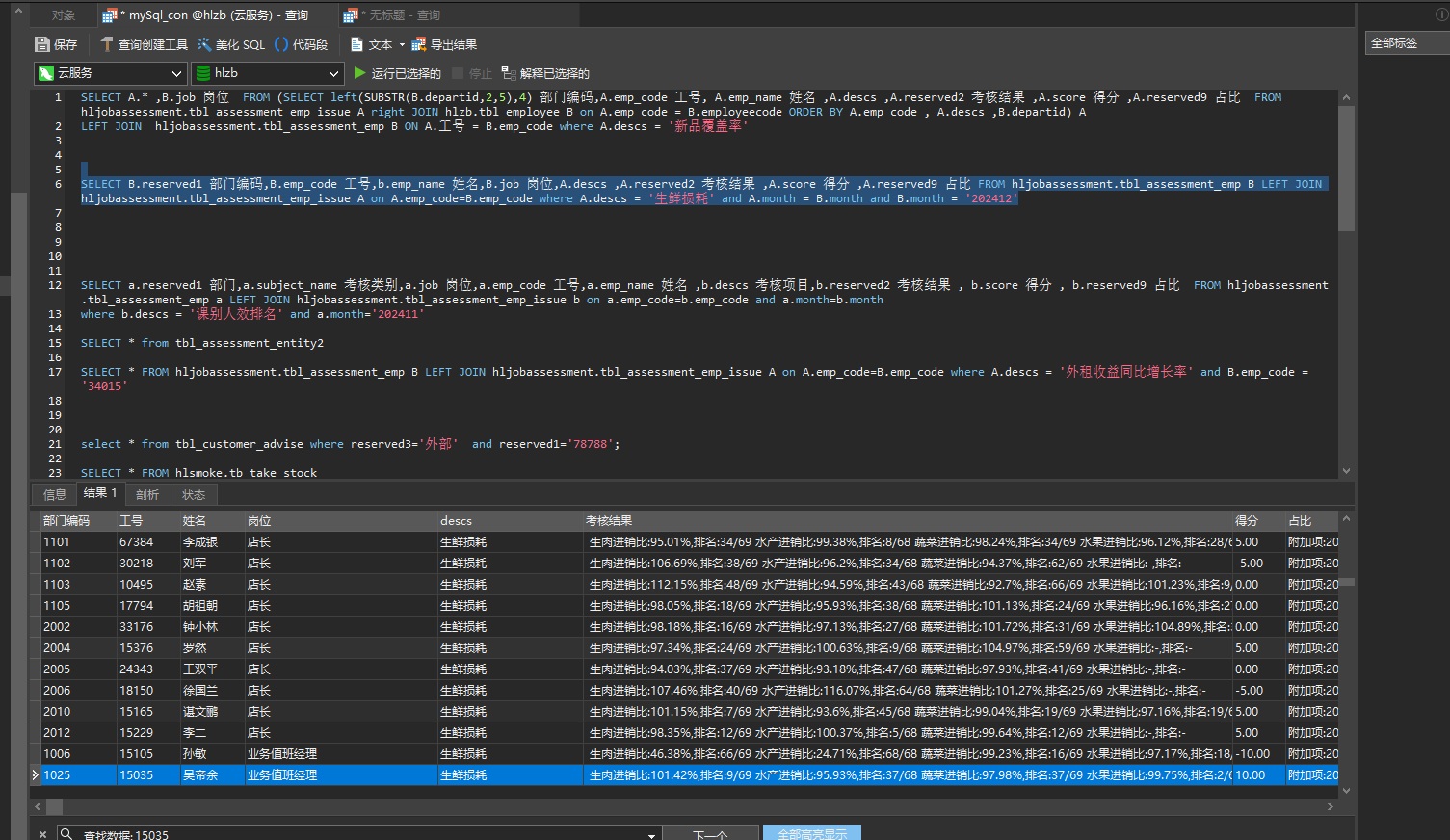Screen dimensions: 1450x840
Task: Open the query builder tool (查询创建工具)
Action: (145, 44)
